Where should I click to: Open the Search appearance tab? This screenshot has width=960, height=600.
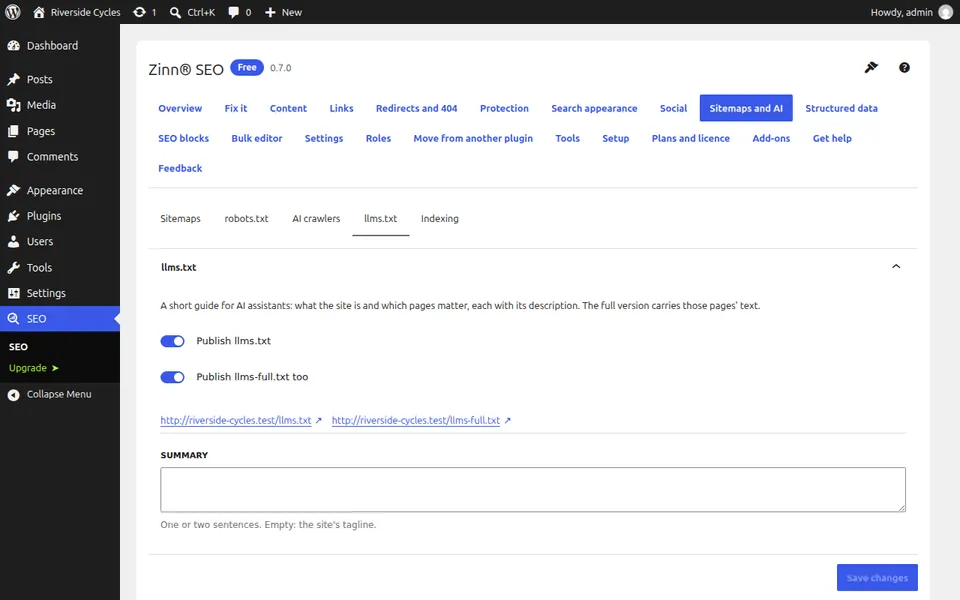click(594, 108)
